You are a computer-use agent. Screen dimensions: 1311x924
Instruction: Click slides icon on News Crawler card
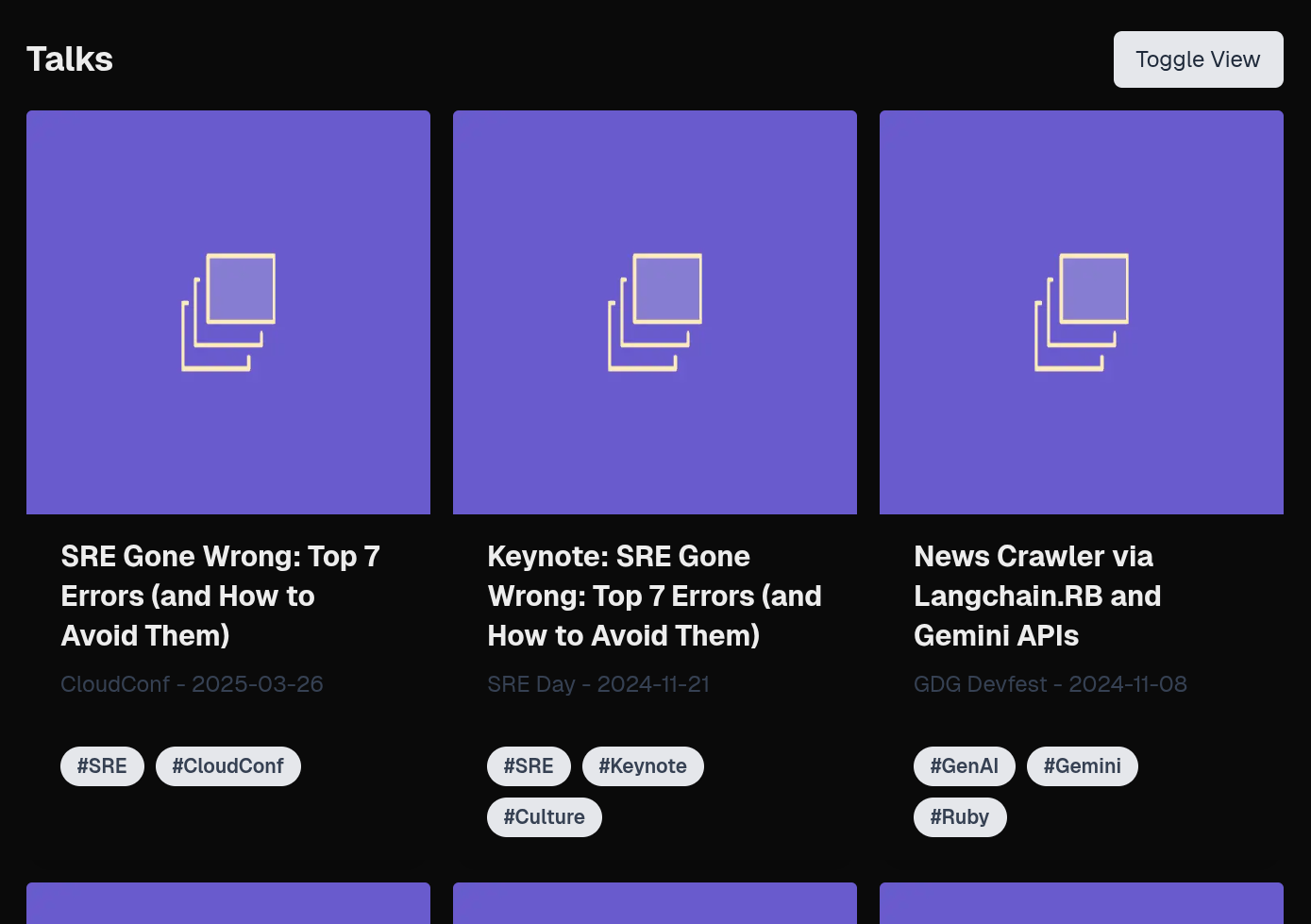pyautogui.click(x=1082, y=312)
